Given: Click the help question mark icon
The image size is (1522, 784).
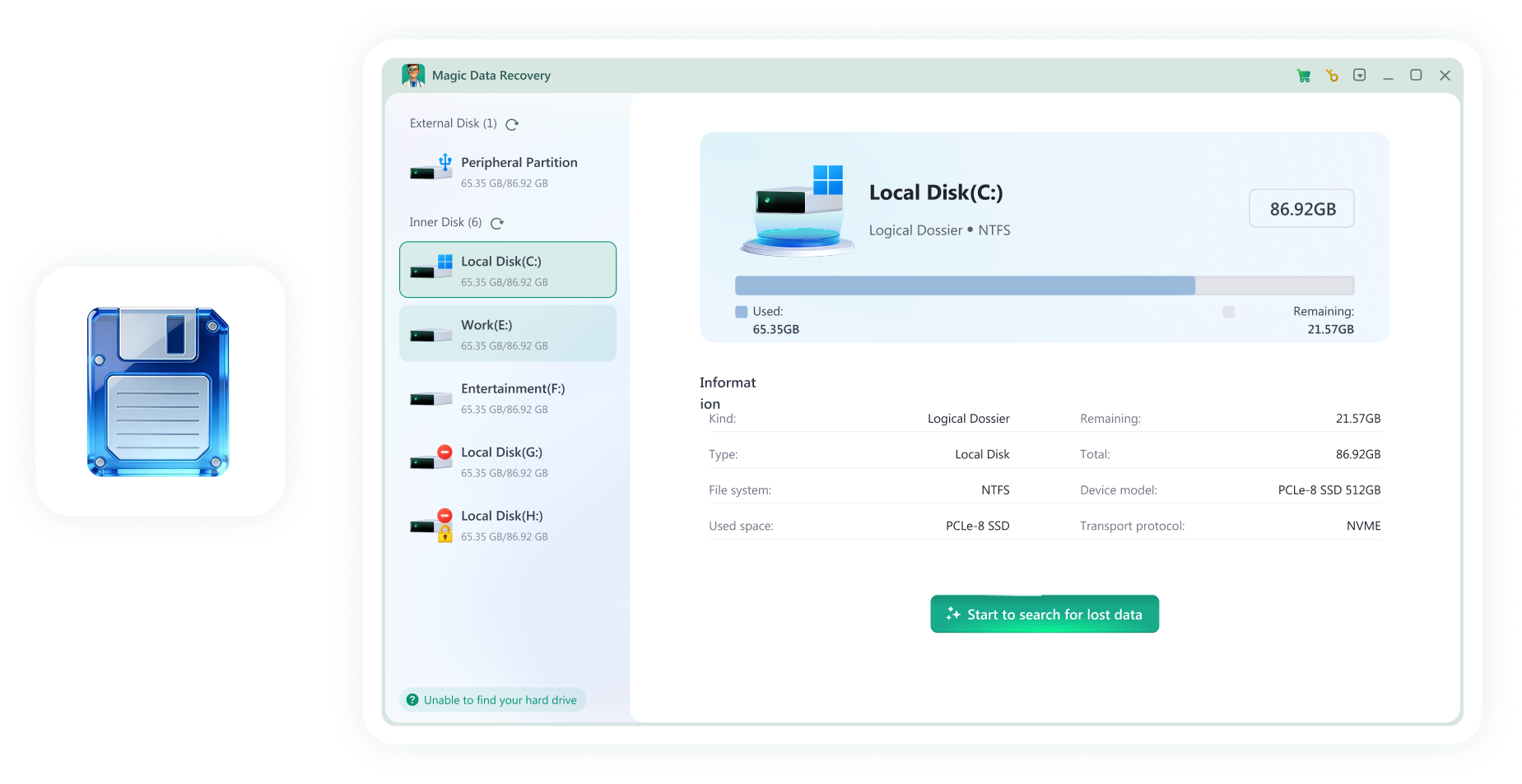Looking at the screenshot, I should click(412, 700).
